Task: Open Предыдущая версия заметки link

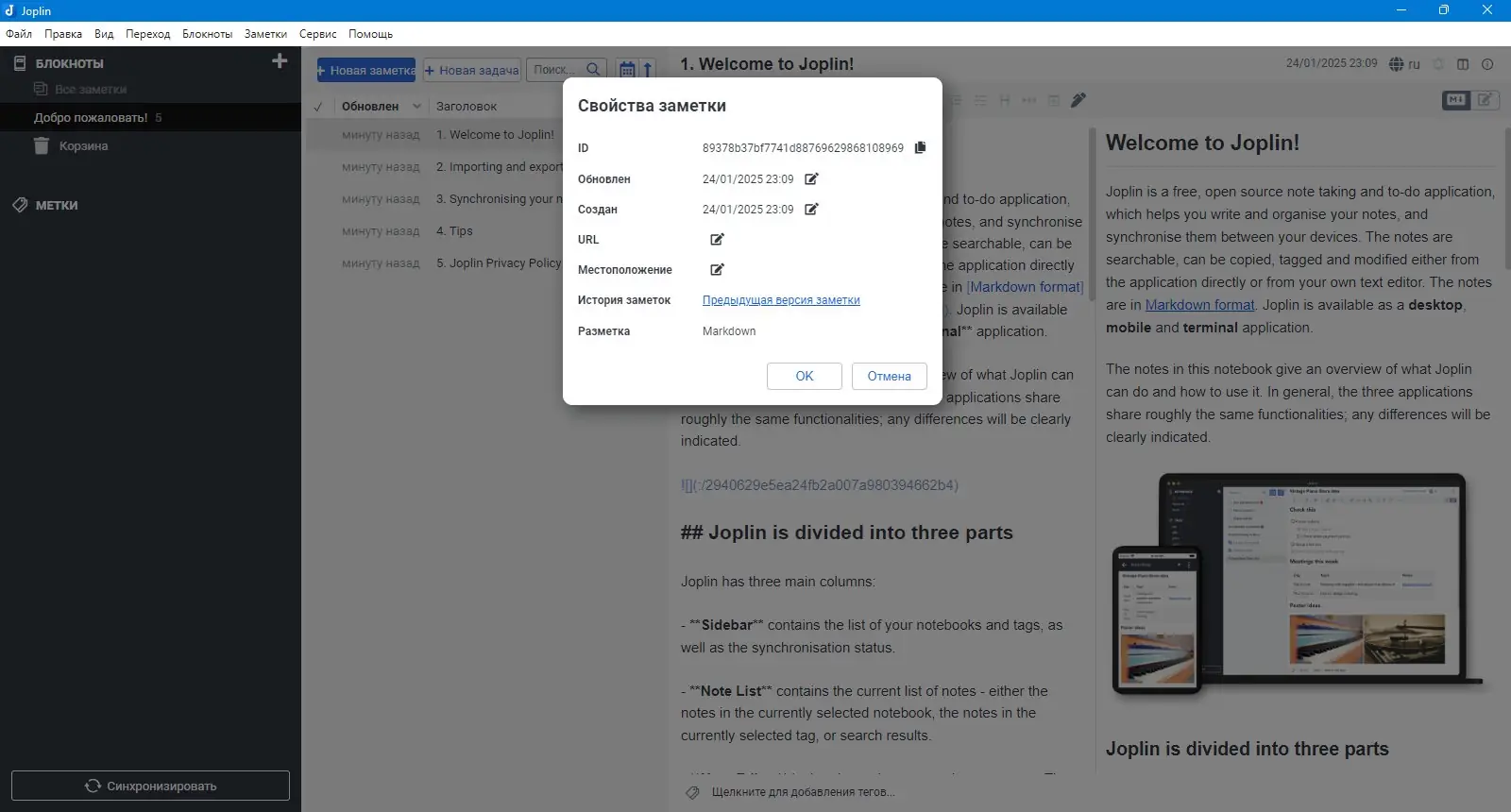Action: coord(781,300)
